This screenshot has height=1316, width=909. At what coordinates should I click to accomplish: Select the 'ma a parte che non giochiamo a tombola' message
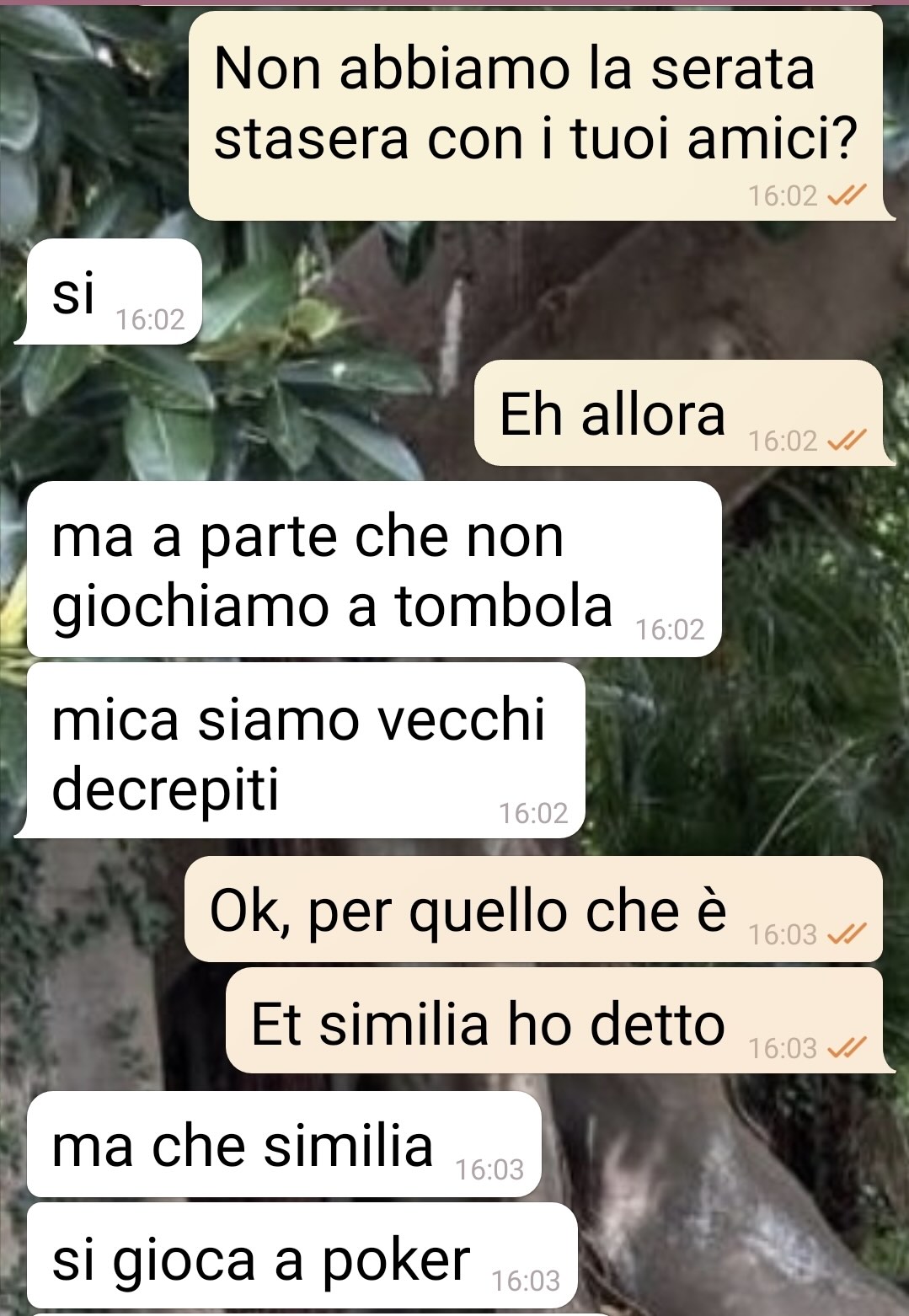(x=375, y=570)
